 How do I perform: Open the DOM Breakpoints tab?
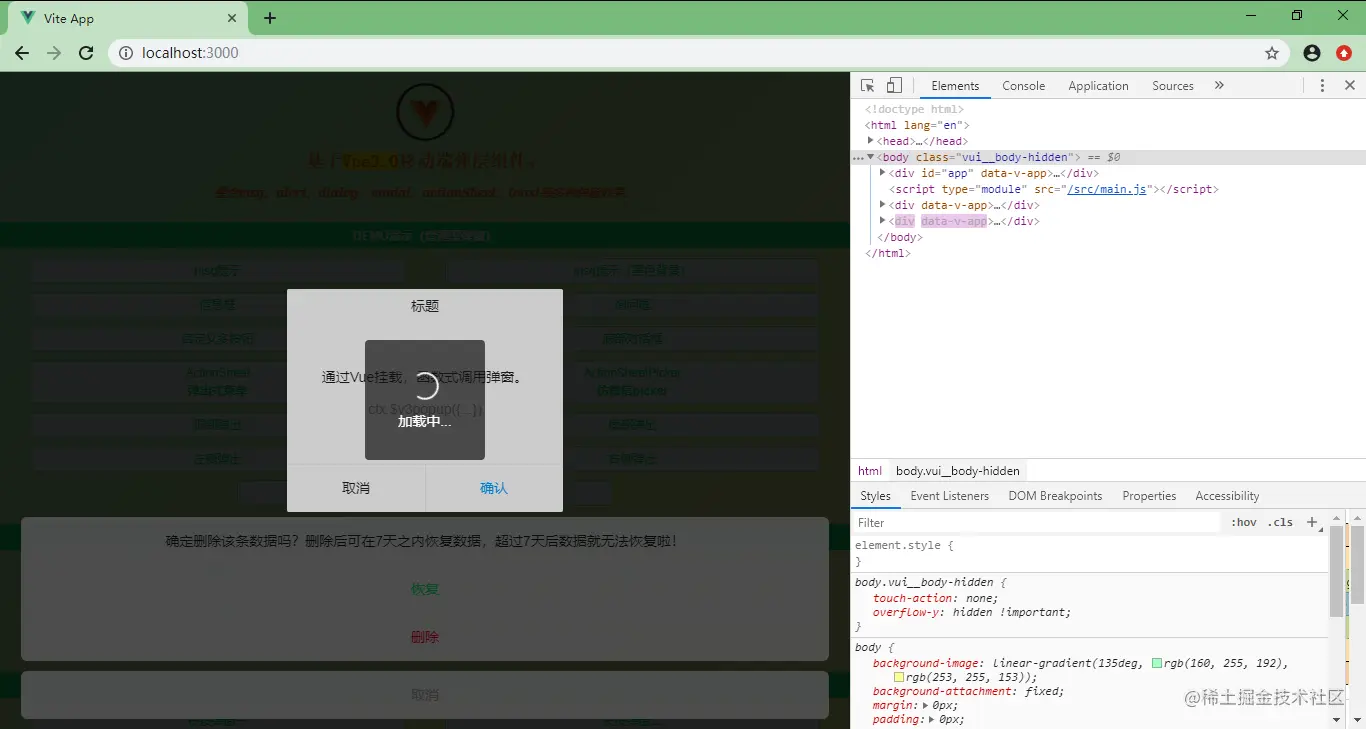point(1055,496)
